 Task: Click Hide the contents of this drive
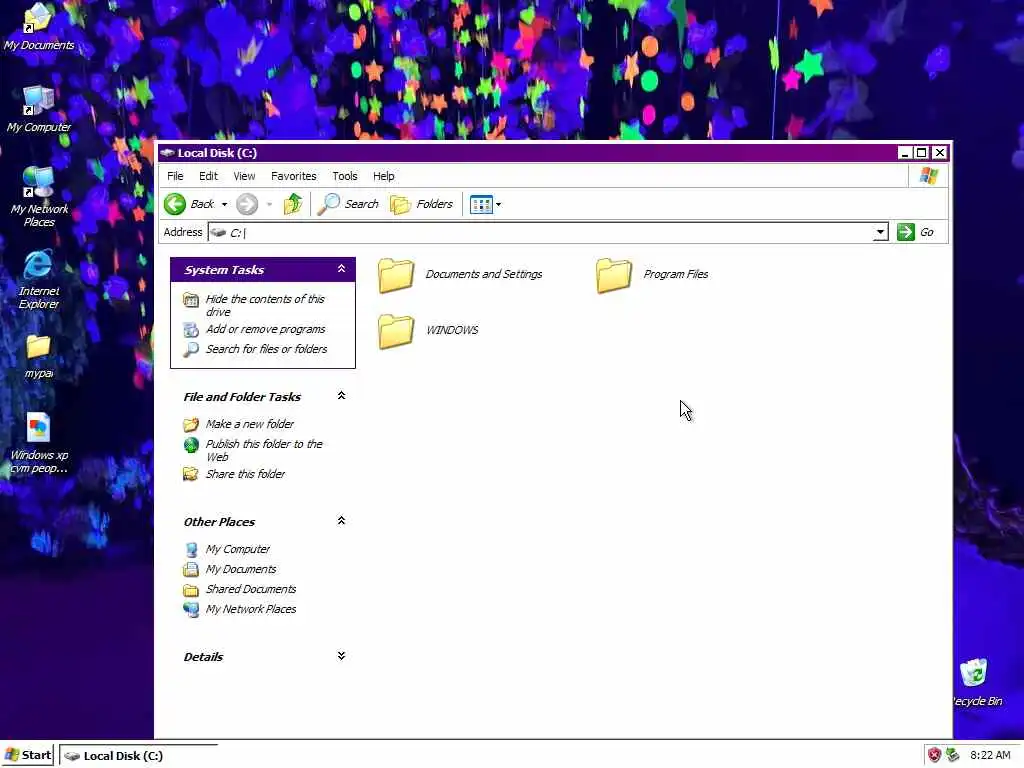(x=265, y=305)
